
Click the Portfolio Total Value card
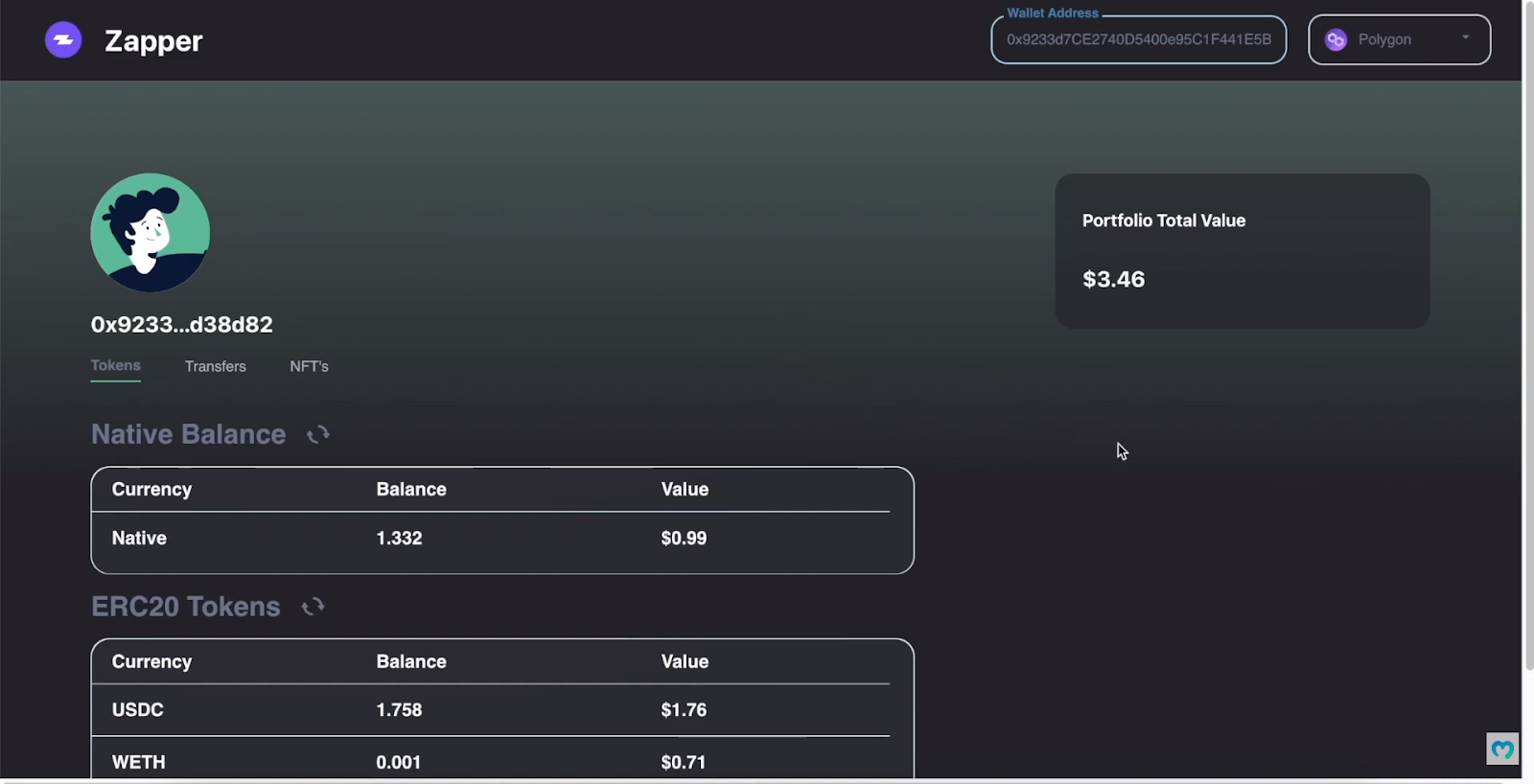click(1243, 251)
